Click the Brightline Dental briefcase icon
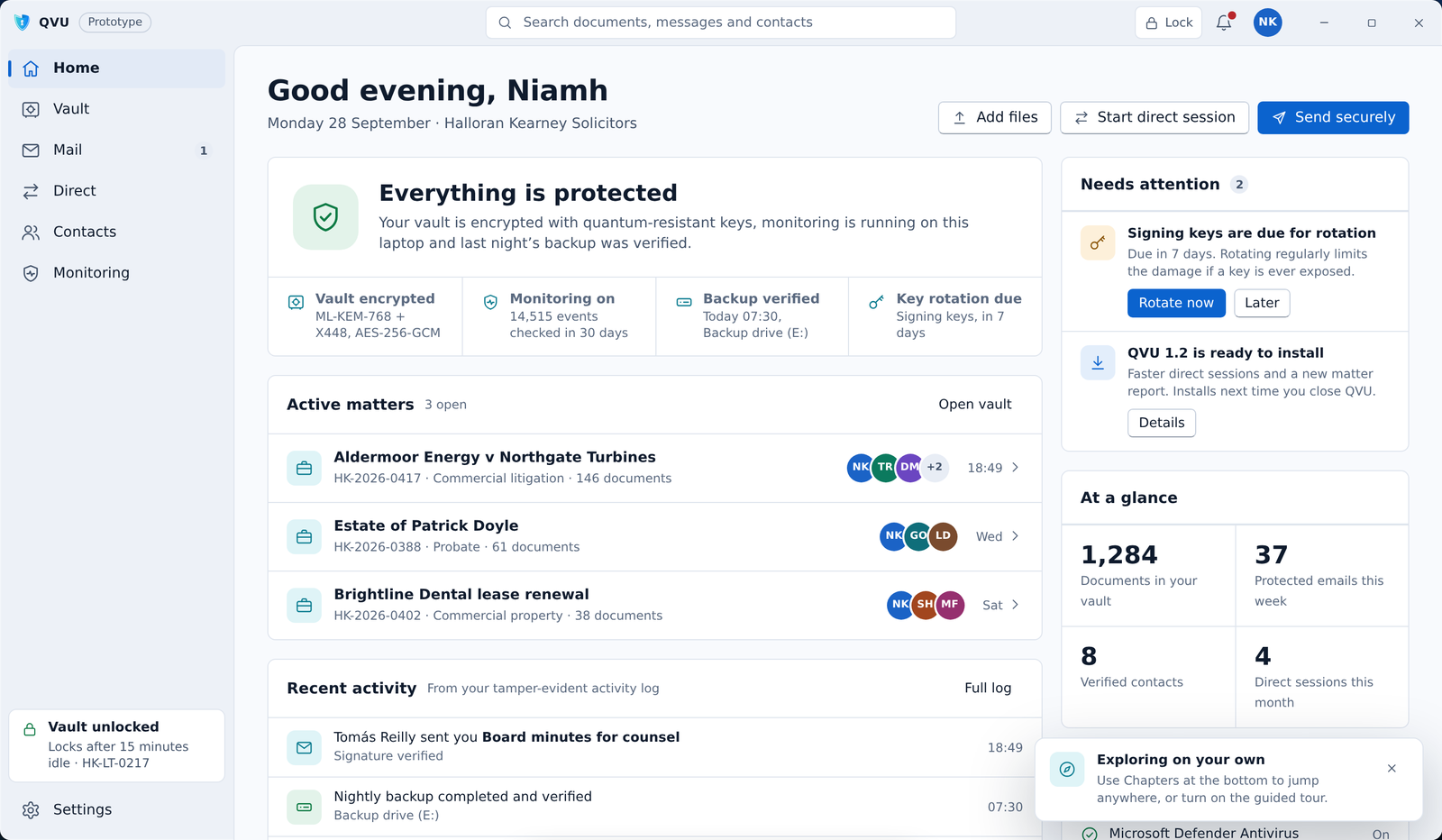1442x840 pixels. point(304,605)
